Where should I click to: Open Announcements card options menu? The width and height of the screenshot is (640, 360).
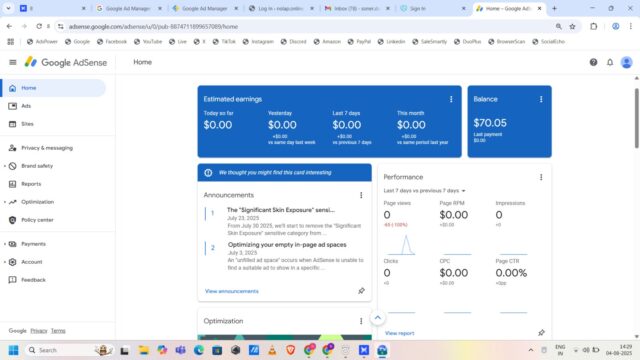361,195
